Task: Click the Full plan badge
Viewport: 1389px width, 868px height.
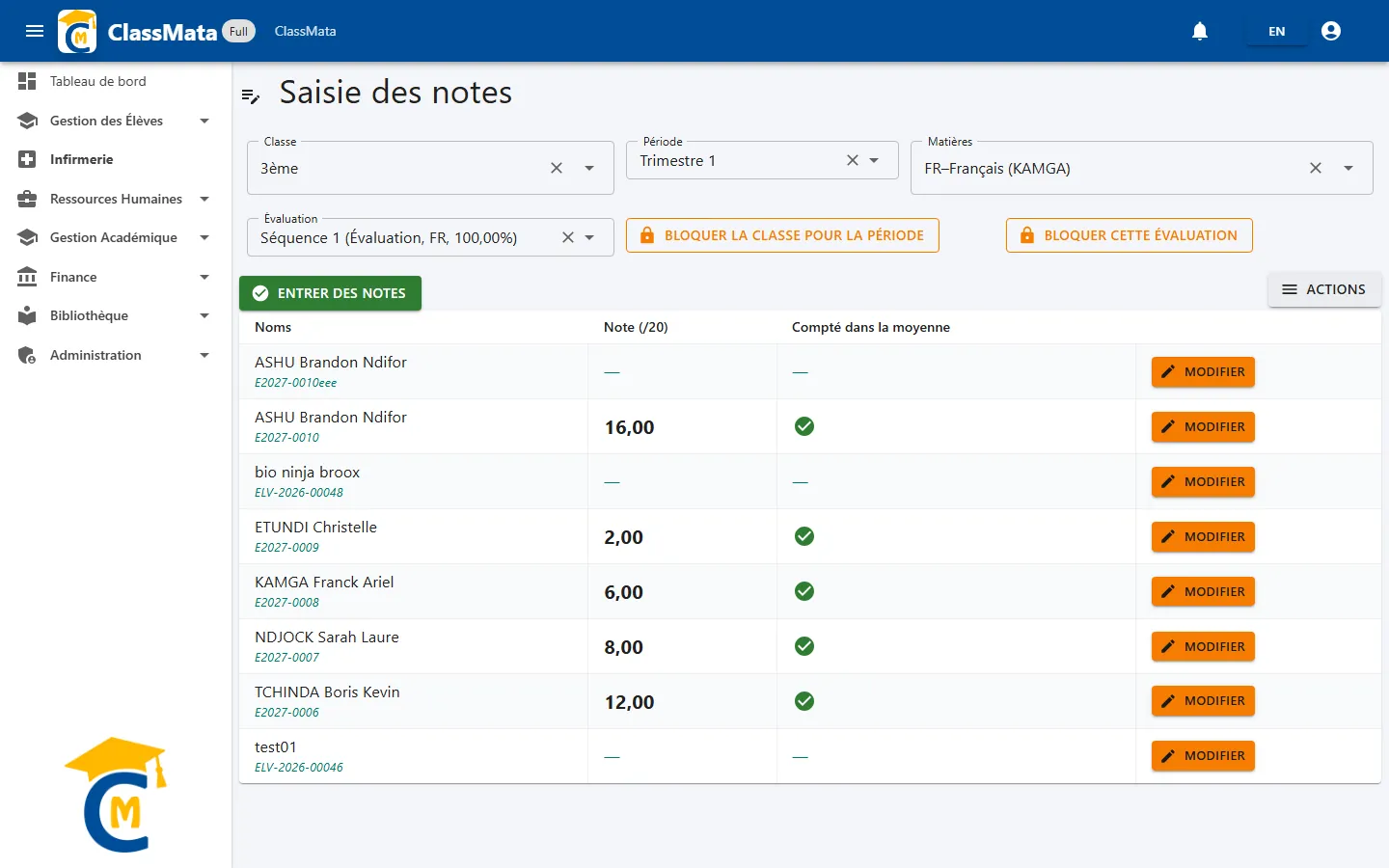Action: [238, 31]
